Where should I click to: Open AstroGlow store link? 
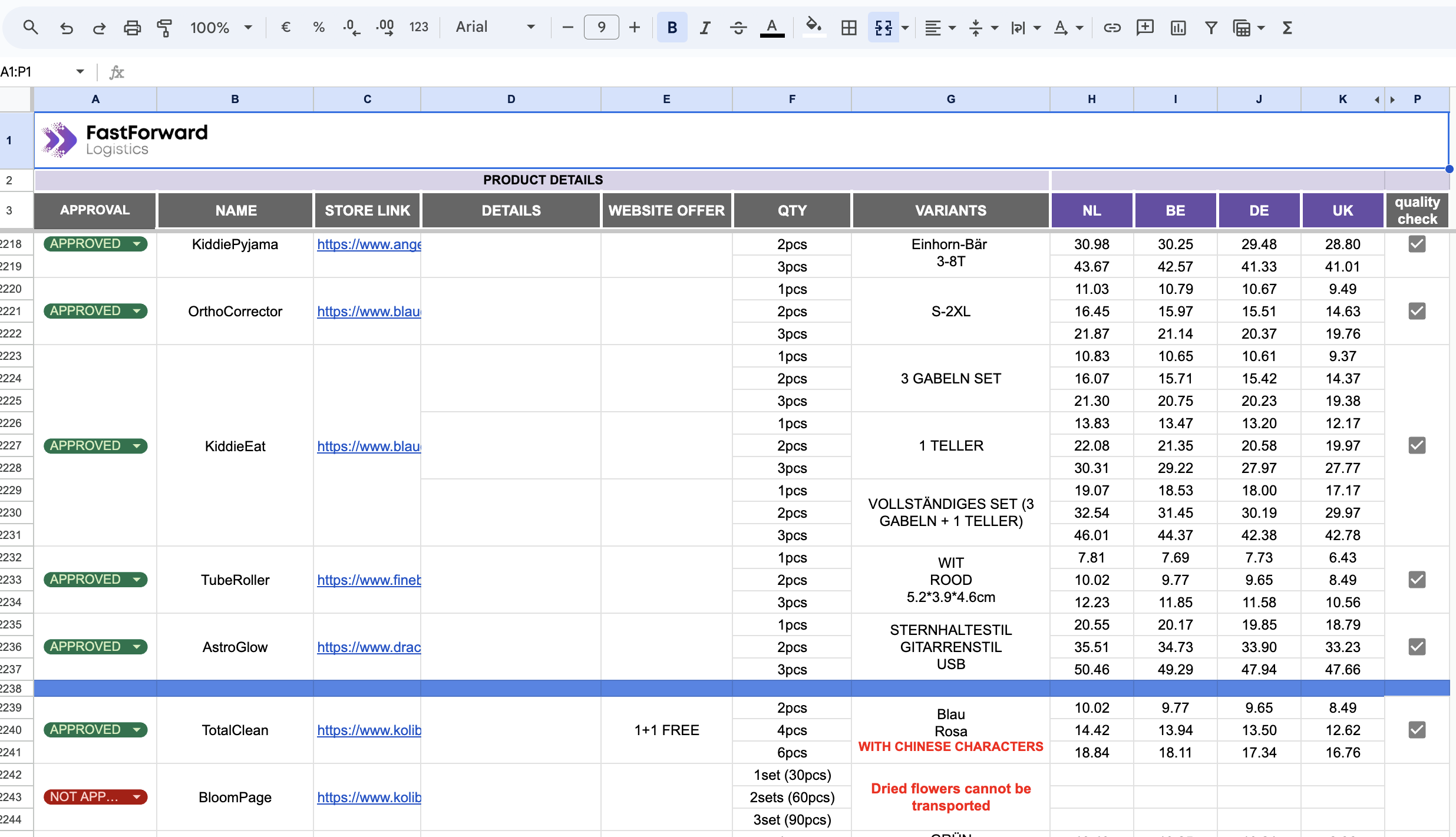[369, 647]
